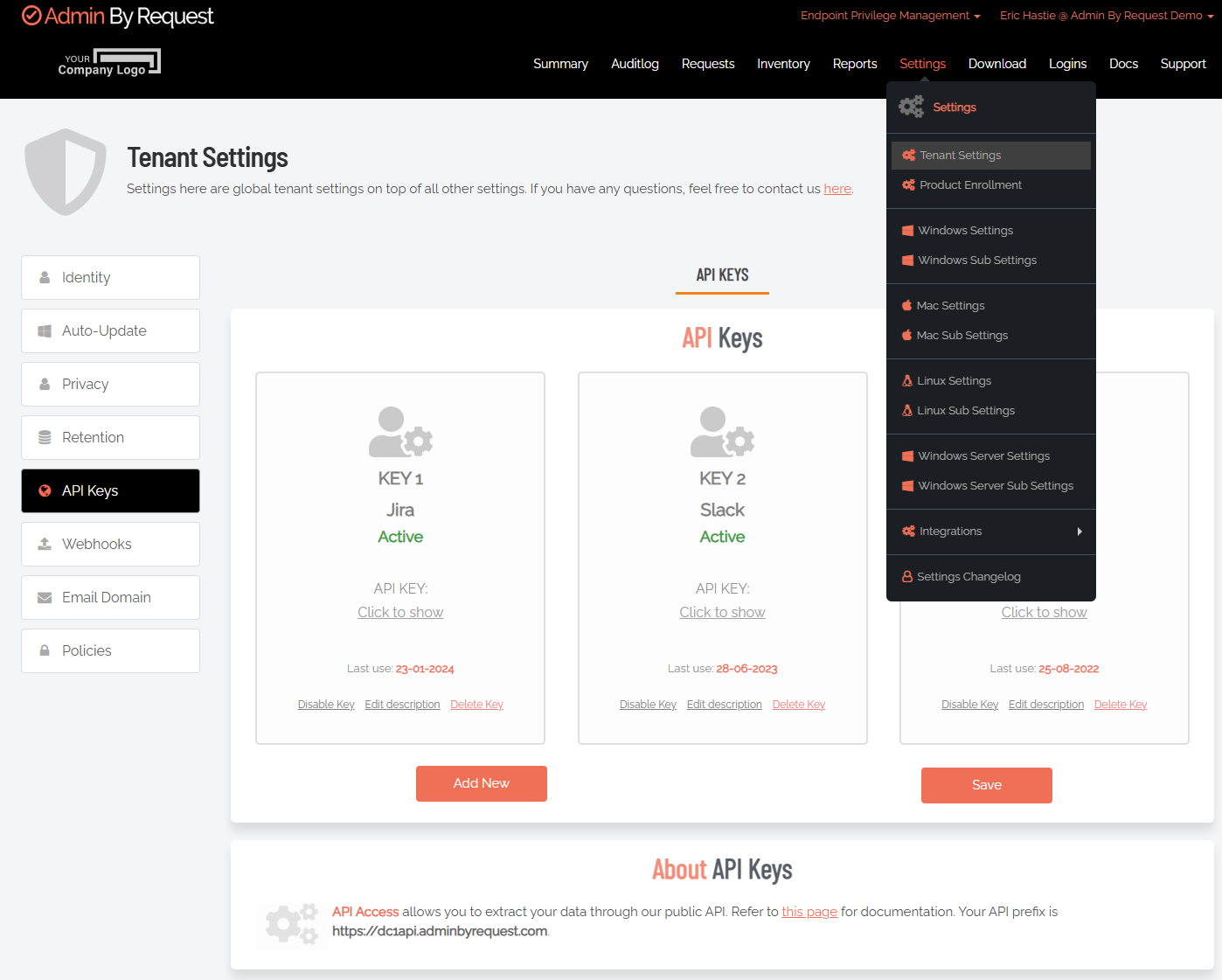
Task: Click the API prefix URL dc1api.adminbyrequest.com
Action: coord(440,931)
